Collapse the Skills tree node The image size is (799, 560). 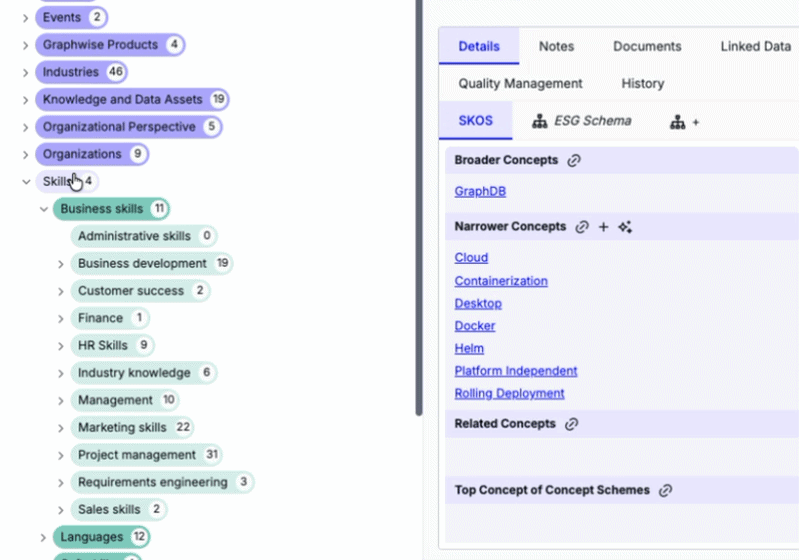[x=26, y=182]
